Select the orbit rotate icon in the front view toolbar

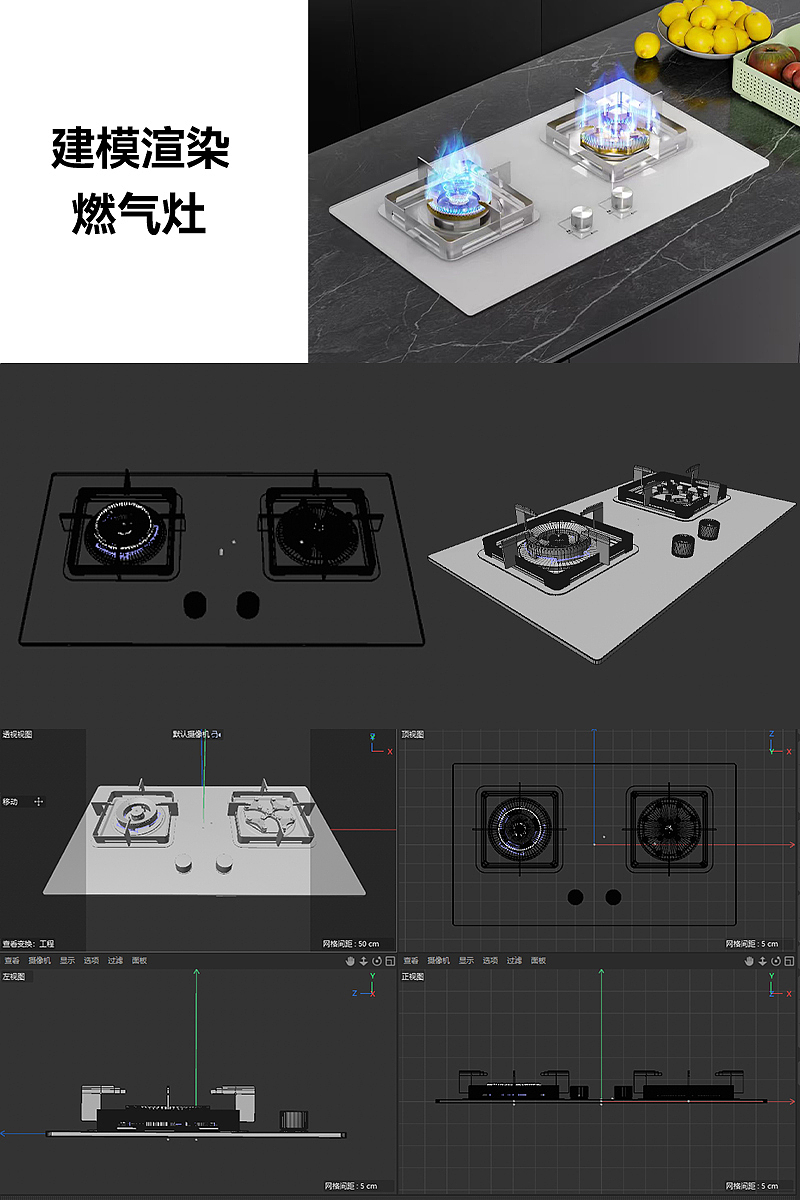[x=777, y=962]
